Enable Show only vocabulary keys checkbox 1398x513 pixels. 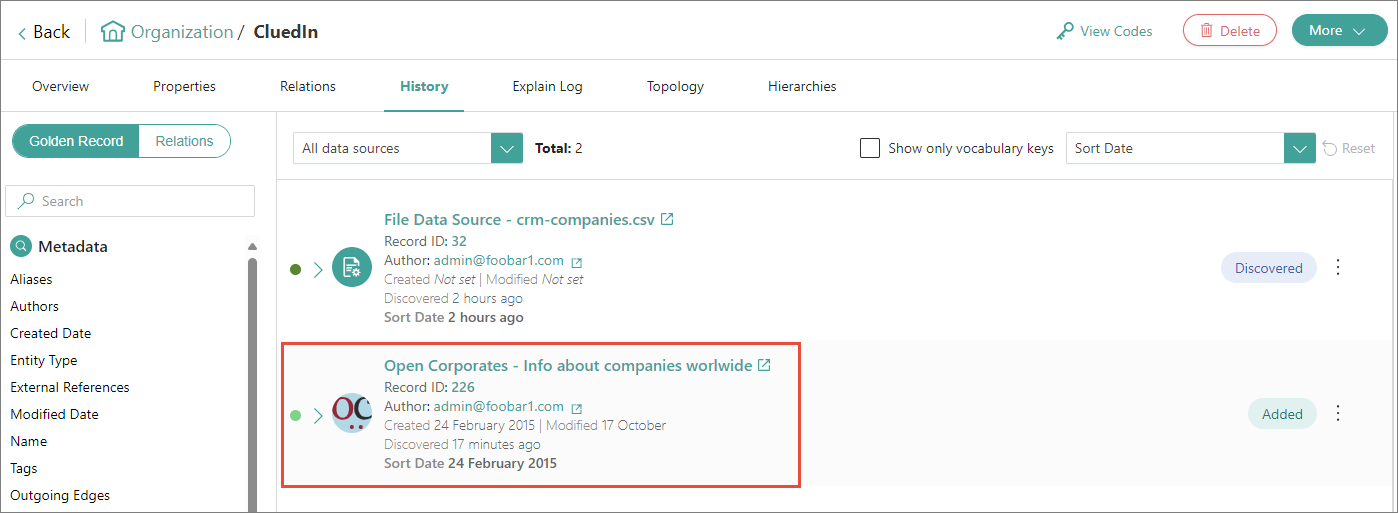tap(870, 148)
